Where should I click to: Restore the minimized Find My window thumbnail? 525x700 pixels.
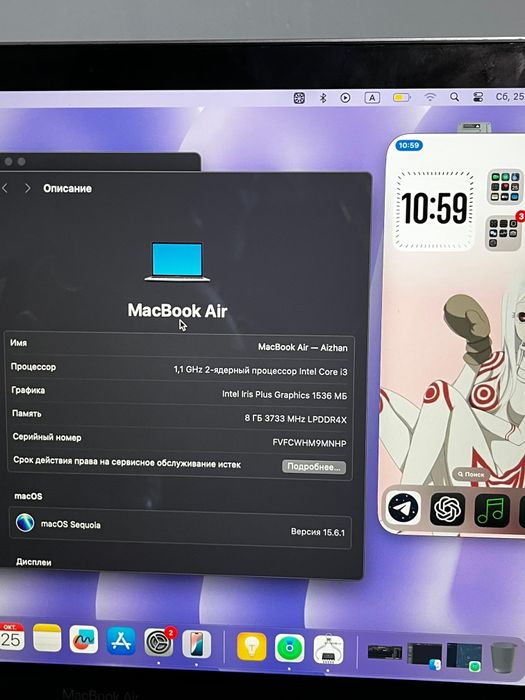click(464, 656)
